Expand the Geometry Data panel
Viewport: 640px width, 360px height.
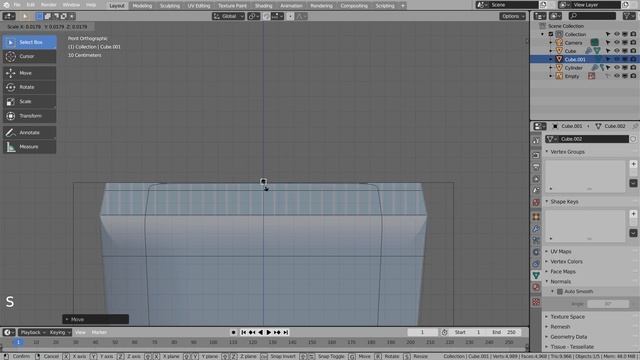point(569,337)
